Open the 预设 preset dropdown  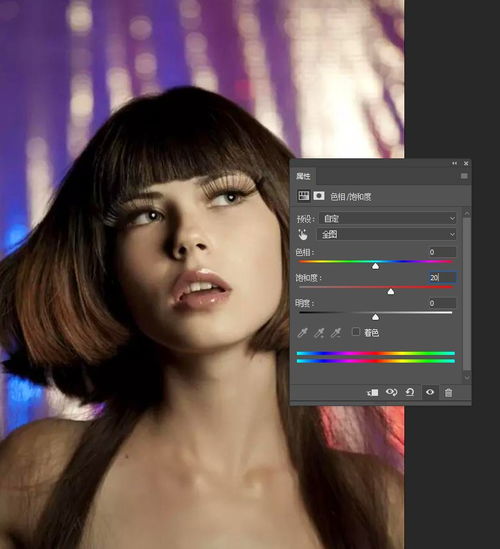click(388, 218)
